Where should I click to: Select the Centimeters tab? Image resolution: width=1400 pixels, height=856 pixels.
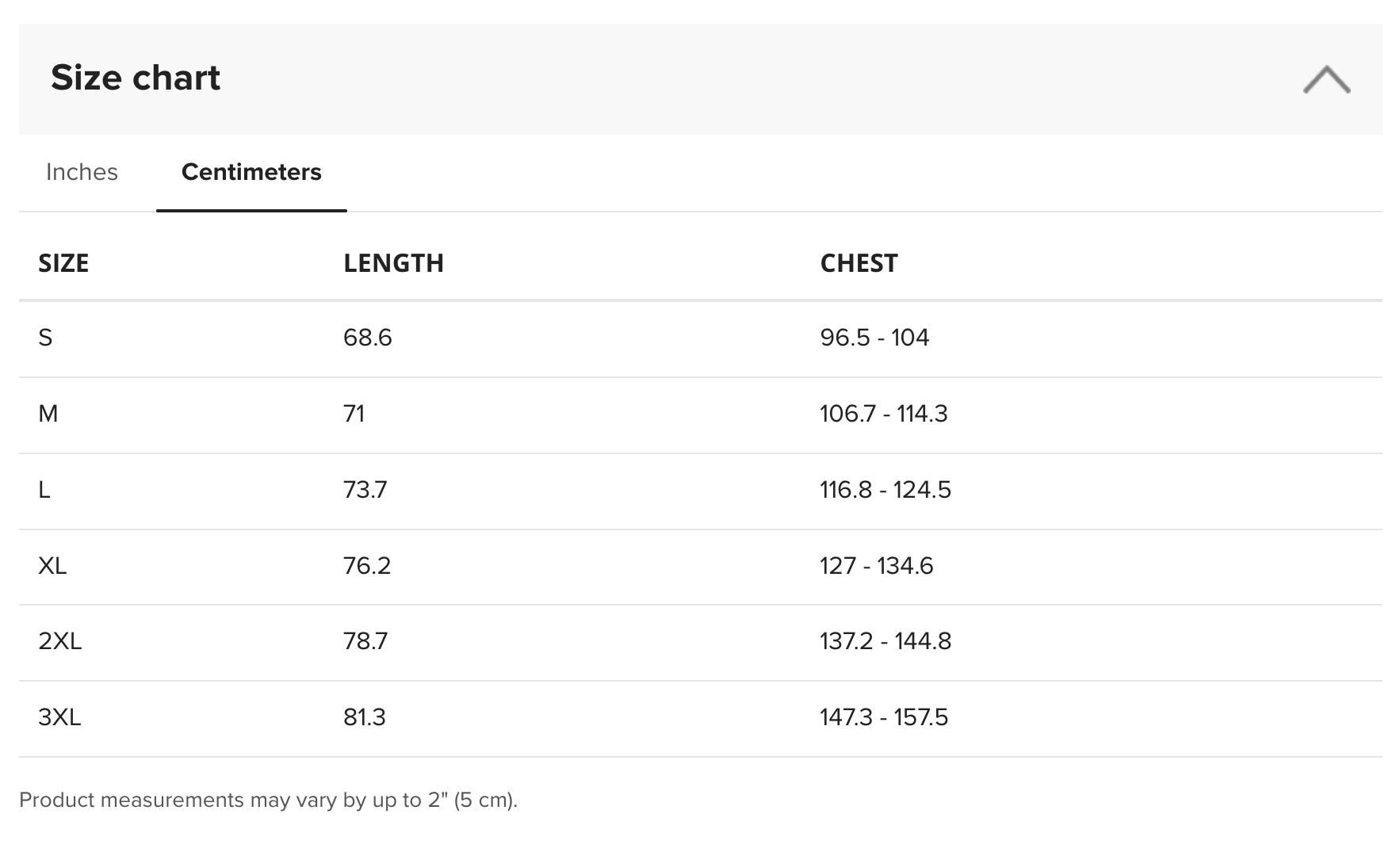[x=251, y=172]
